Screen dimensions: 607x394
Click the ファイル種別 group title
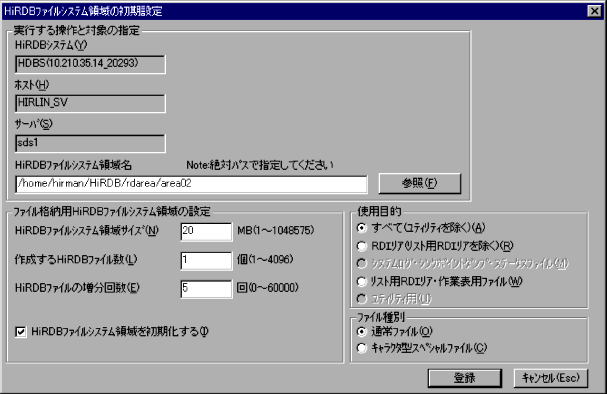pos(381,317)
